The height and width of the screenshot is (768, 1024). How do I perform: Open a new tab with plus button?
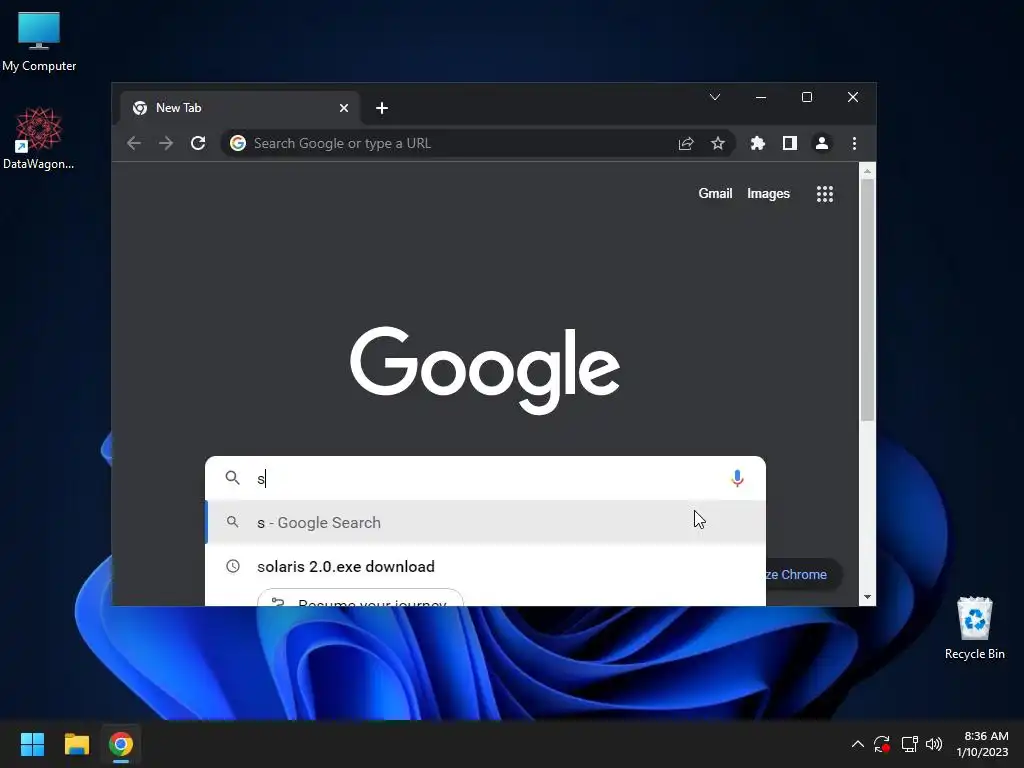[x=382, y=108]
